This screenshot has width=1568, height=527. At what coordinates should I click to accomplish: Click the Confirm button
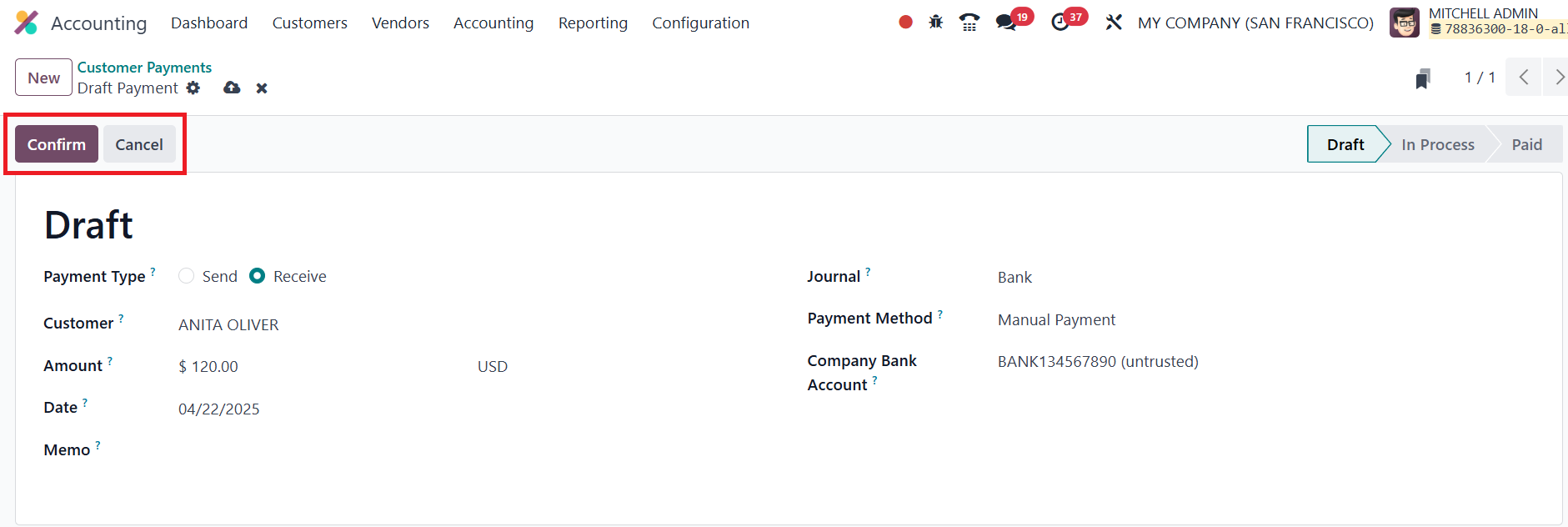pos(57,144)
